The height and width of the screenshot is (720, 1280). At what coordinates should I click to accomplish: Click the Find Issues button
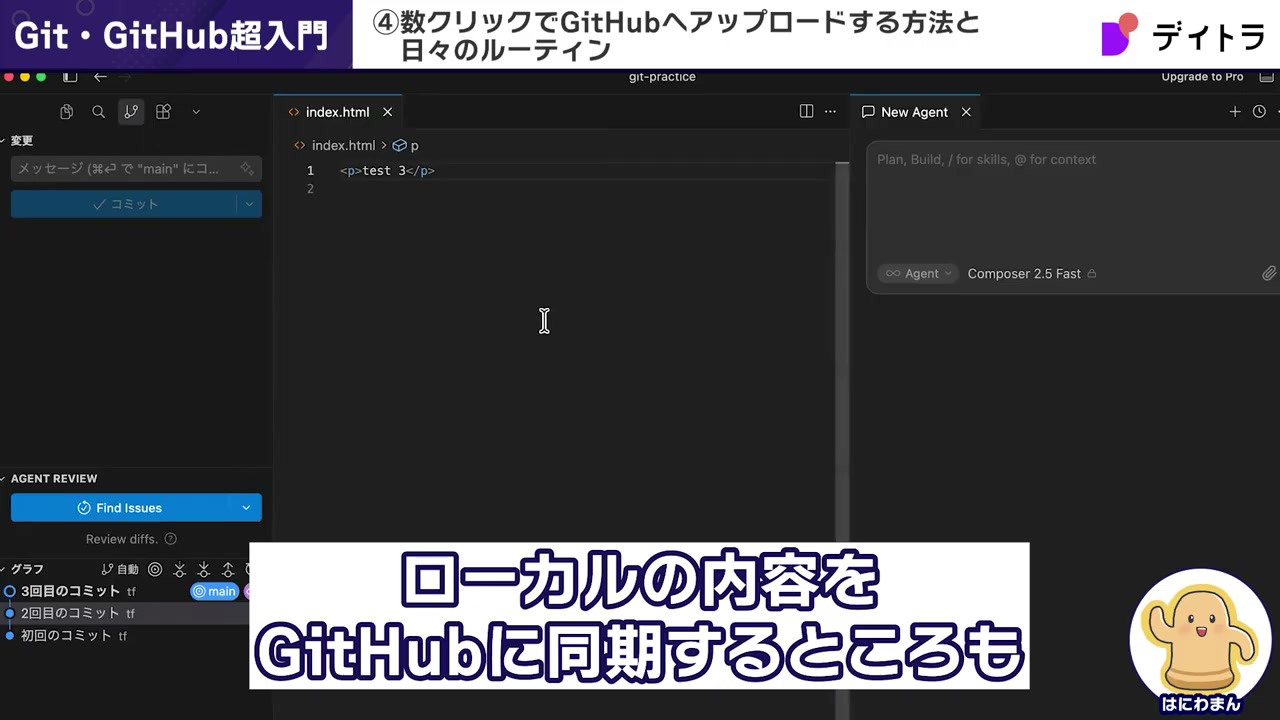point(120,508)
